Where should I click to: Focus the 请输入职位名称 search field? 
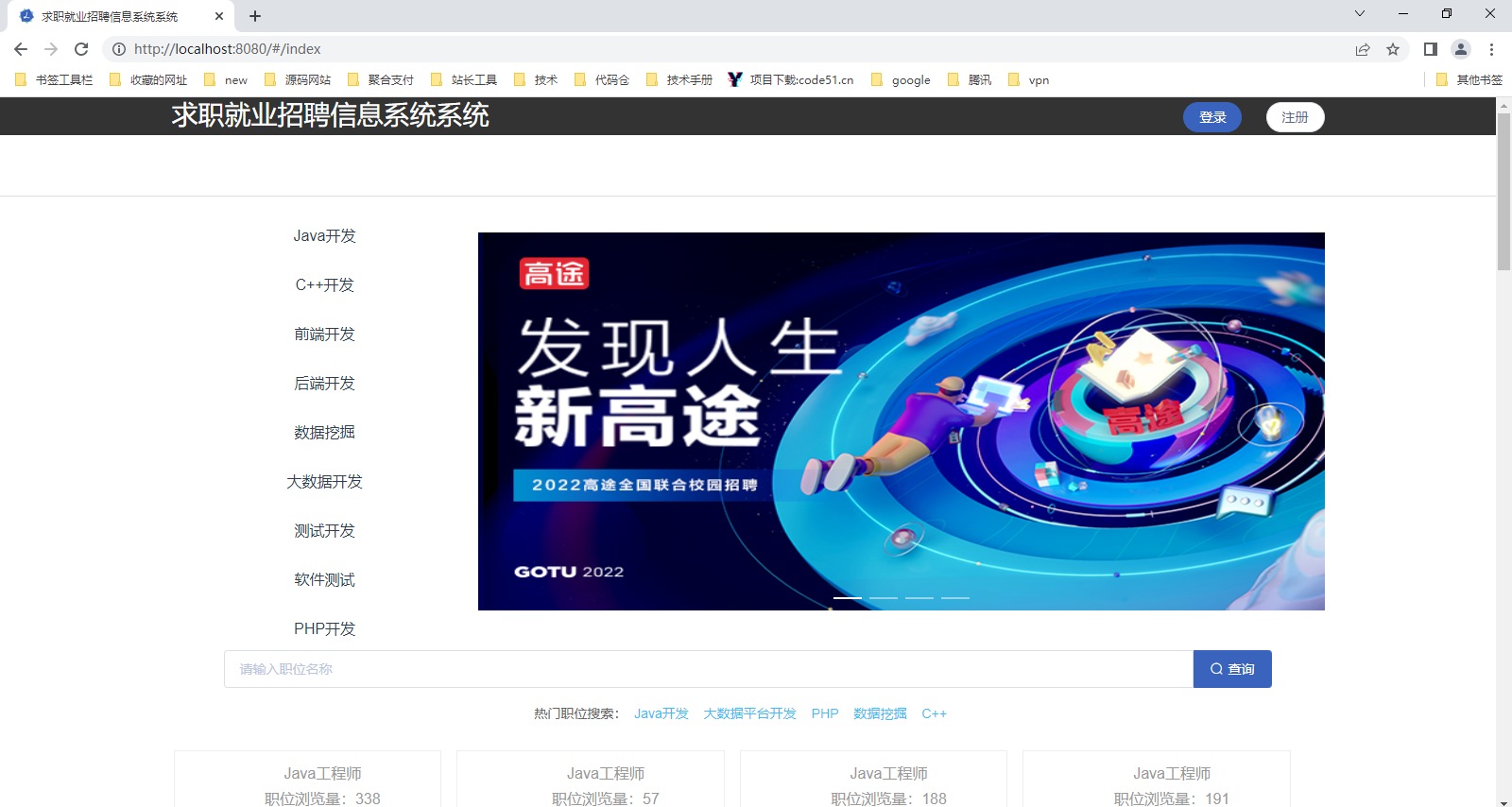709,669
